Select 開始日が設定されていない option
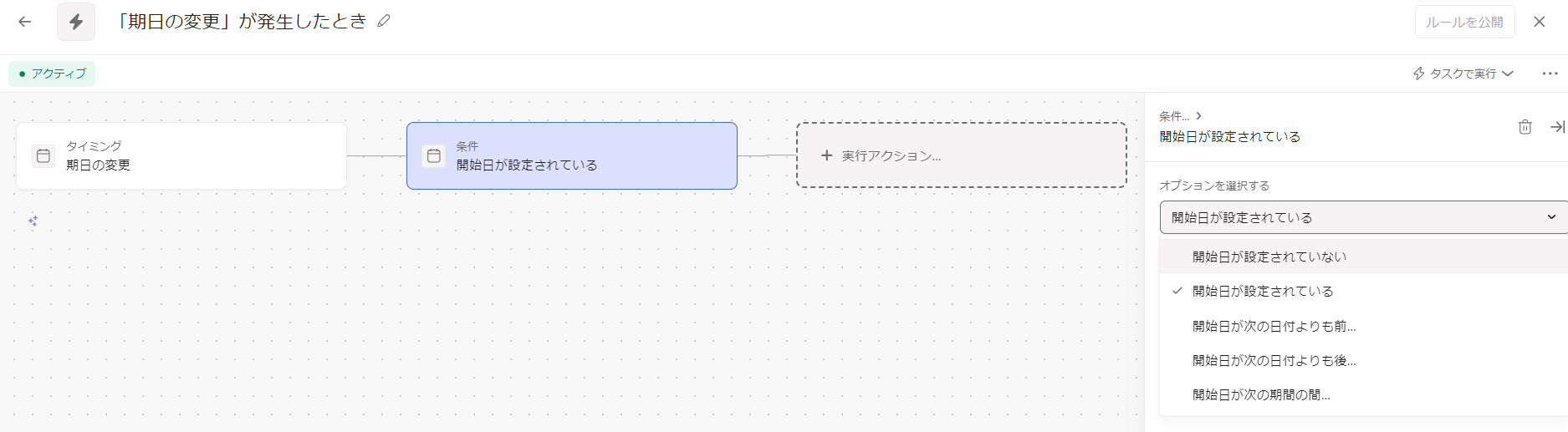The height and width of the screenshot is (432, 1568). [1364, 257]
